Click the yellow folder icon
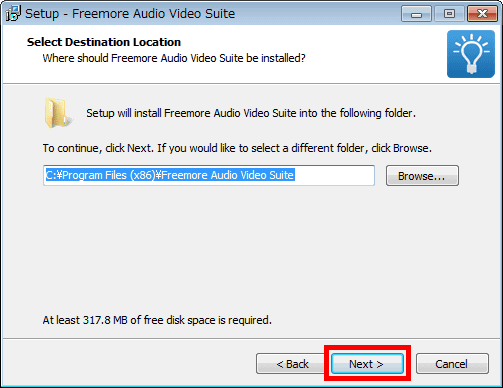The image size is (503, 388). pos(58,113)
